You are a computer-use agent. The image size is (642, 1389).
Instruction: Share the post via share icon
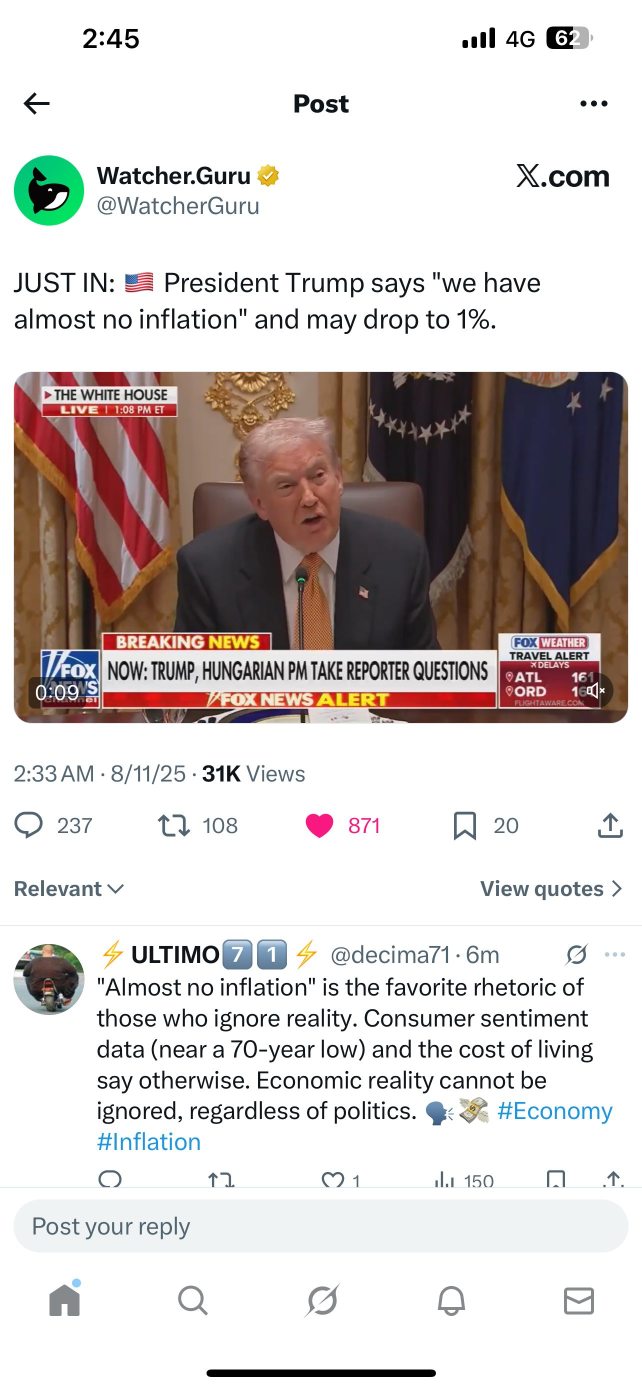click(x=610, y=825)
